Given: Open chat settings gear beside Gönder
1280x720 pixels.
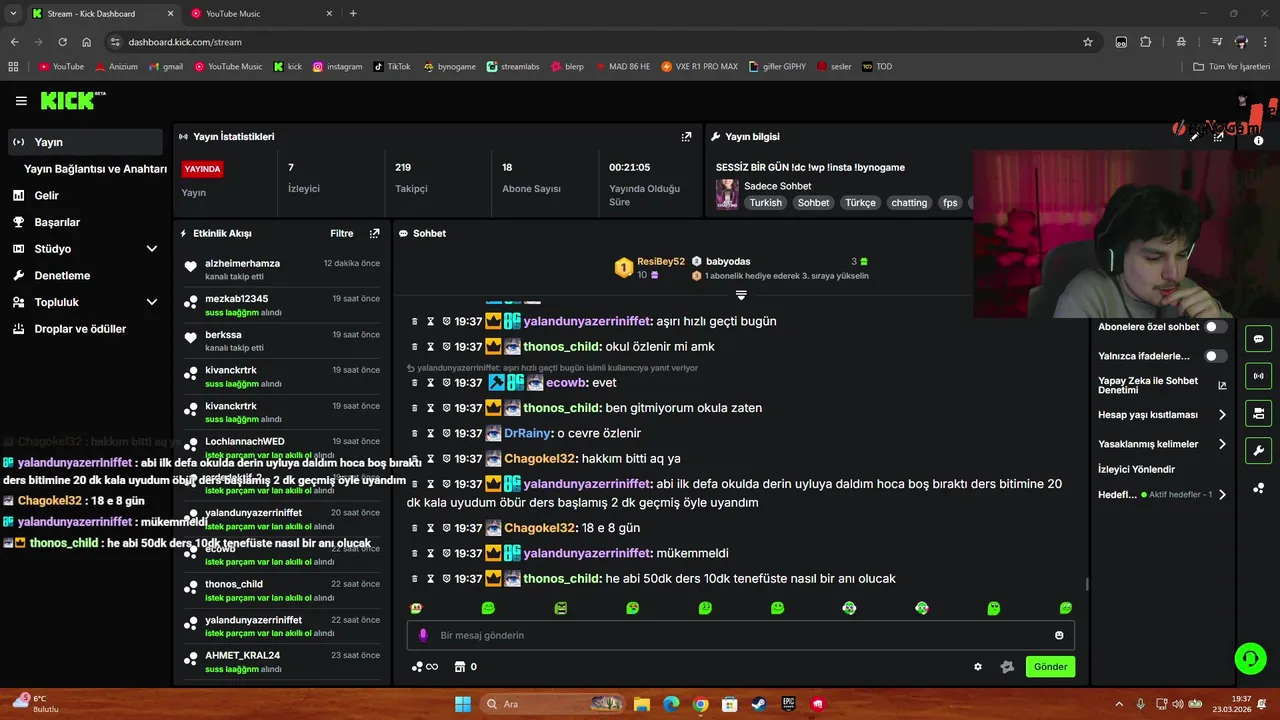Looking at the screenshot, I should click(978, 667).
